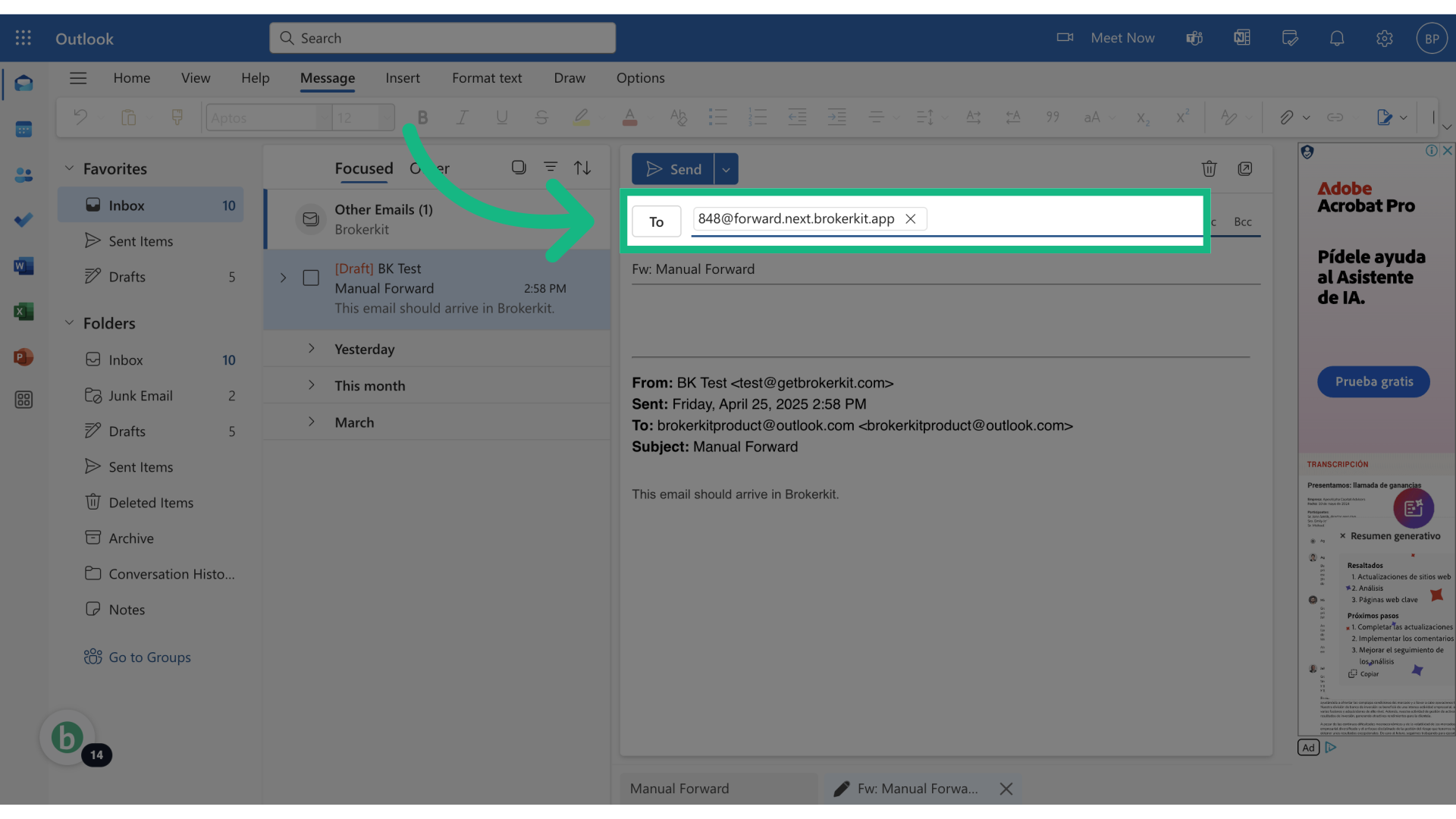Screen dimensions: 1456x819
Task: Collapse the Favorites folder section
Action: tap(69, 168)
